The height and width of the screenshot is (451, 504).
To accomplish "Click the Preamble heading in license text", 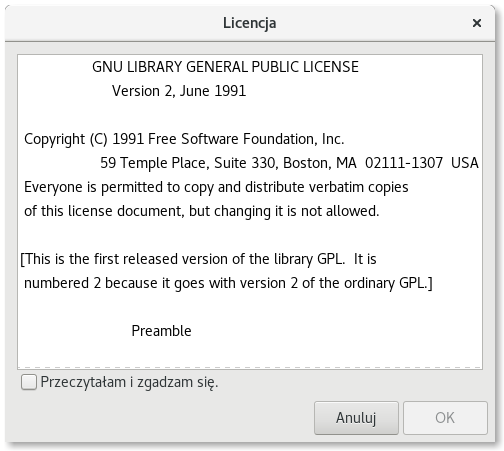I will tap(161, 331).
